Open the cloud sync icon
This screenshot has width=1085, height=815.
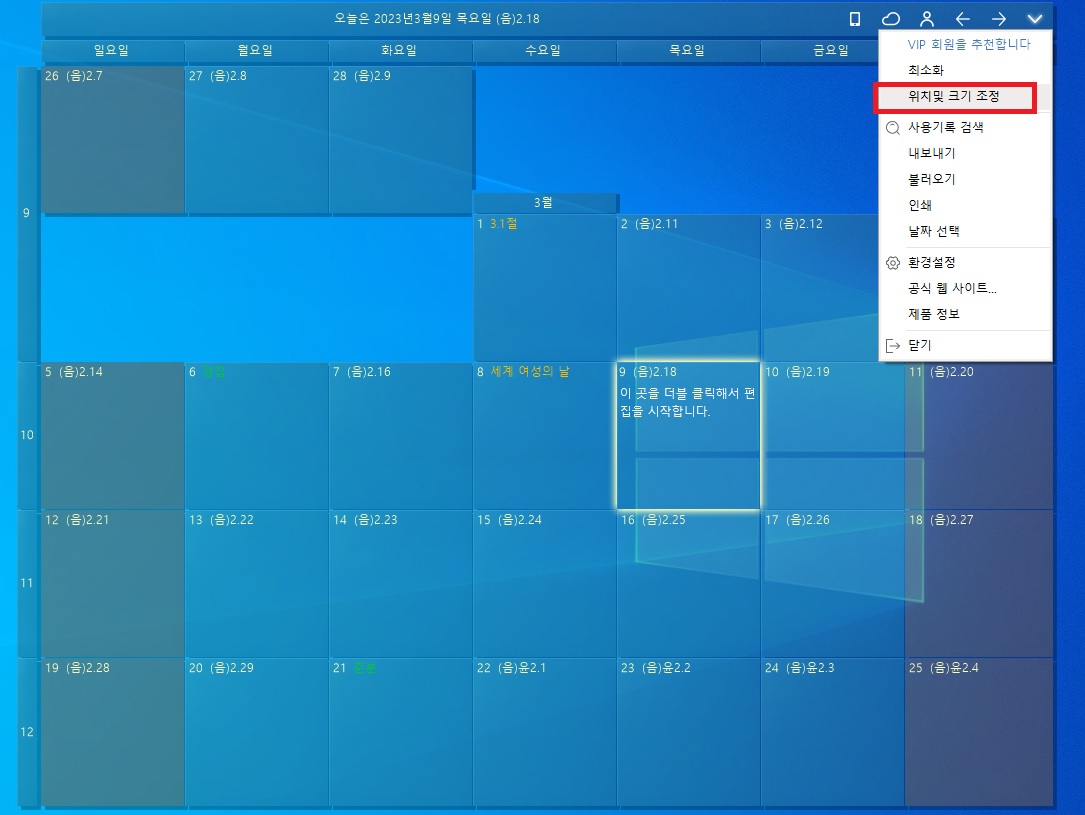click(x=891, y=19)
